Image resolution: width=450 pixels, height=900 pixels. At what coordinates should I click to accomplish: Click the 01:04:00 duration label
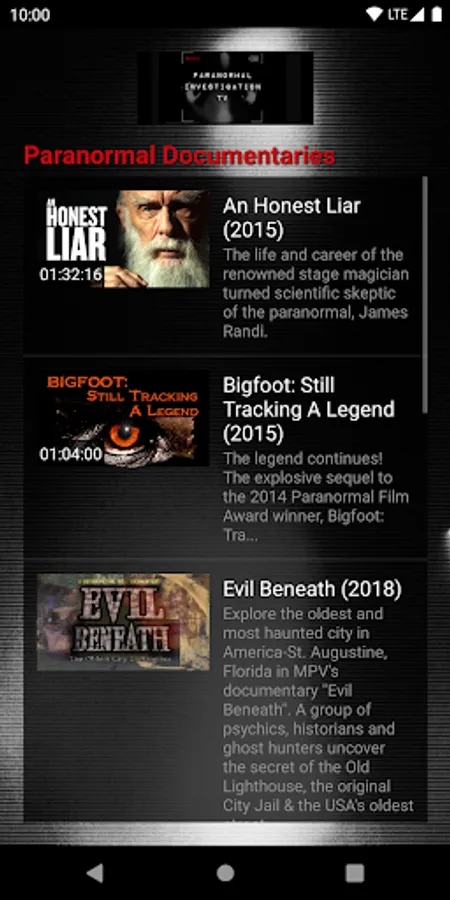[71, 454]
